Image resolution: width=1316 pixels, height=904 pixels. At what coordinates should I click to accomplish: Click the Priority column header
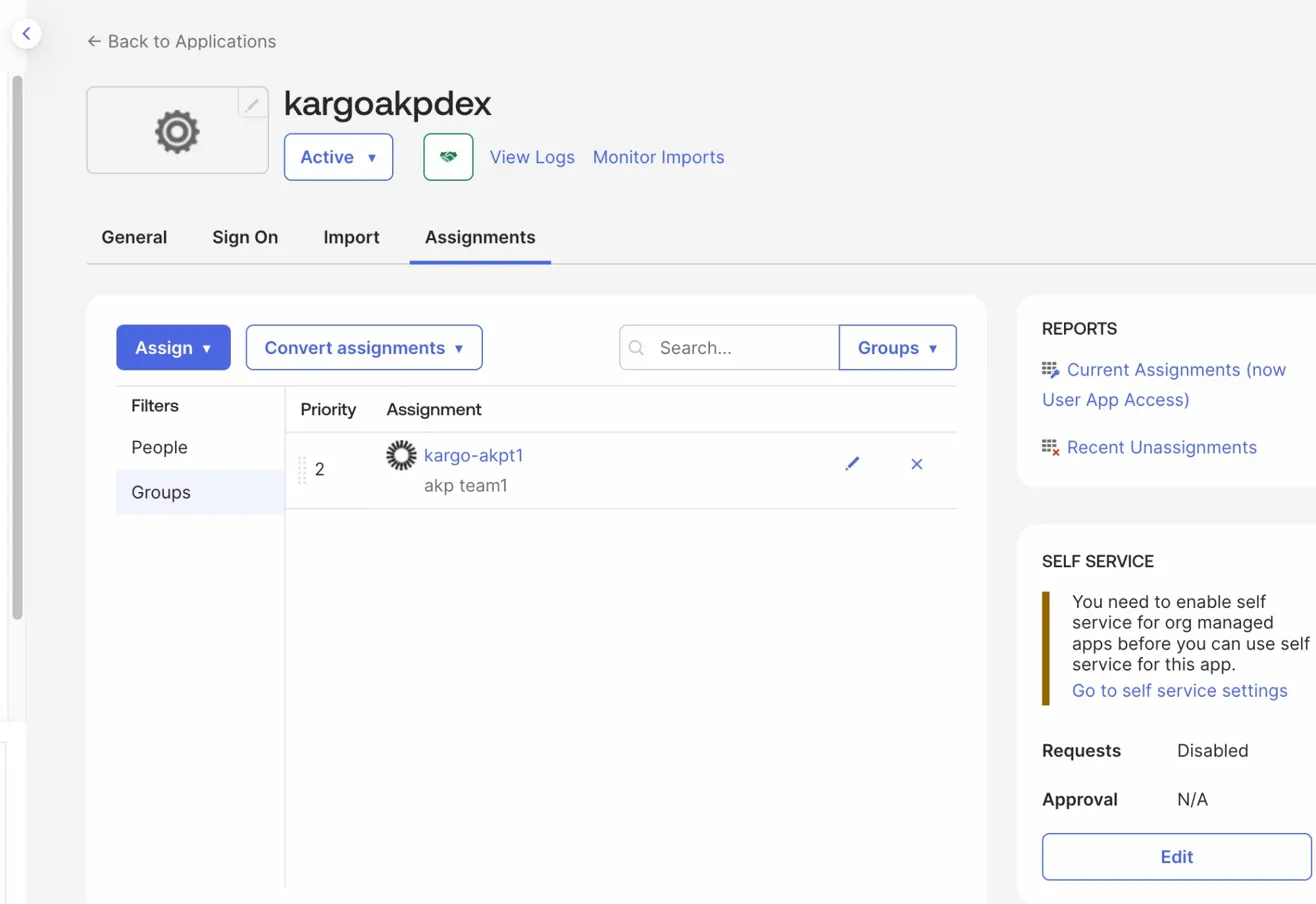pyautogui.click(x=328, y=409)
